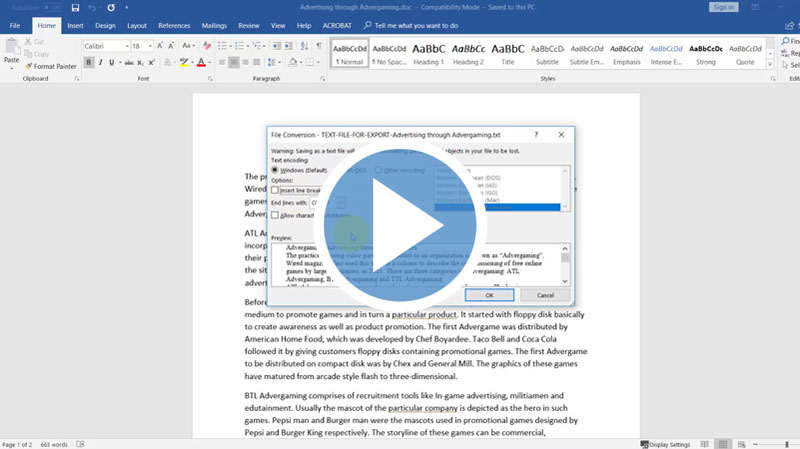
Task: Click OK in the File Conversion dialog
Action: coord(488,295)
